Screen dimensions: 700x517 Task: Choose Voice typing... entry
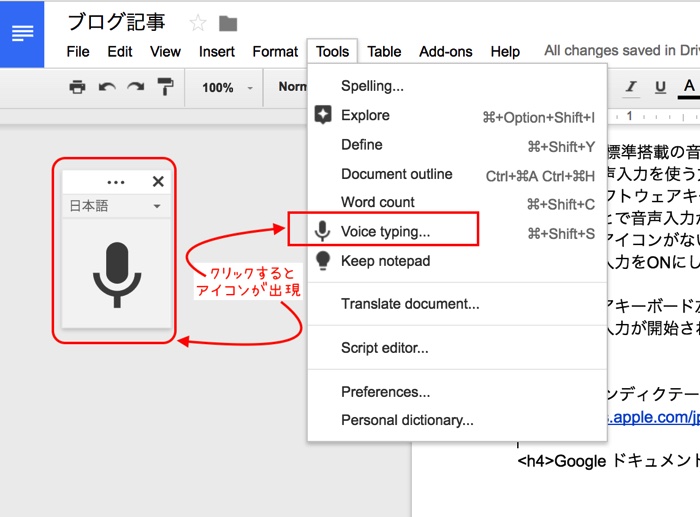[457, 231]
